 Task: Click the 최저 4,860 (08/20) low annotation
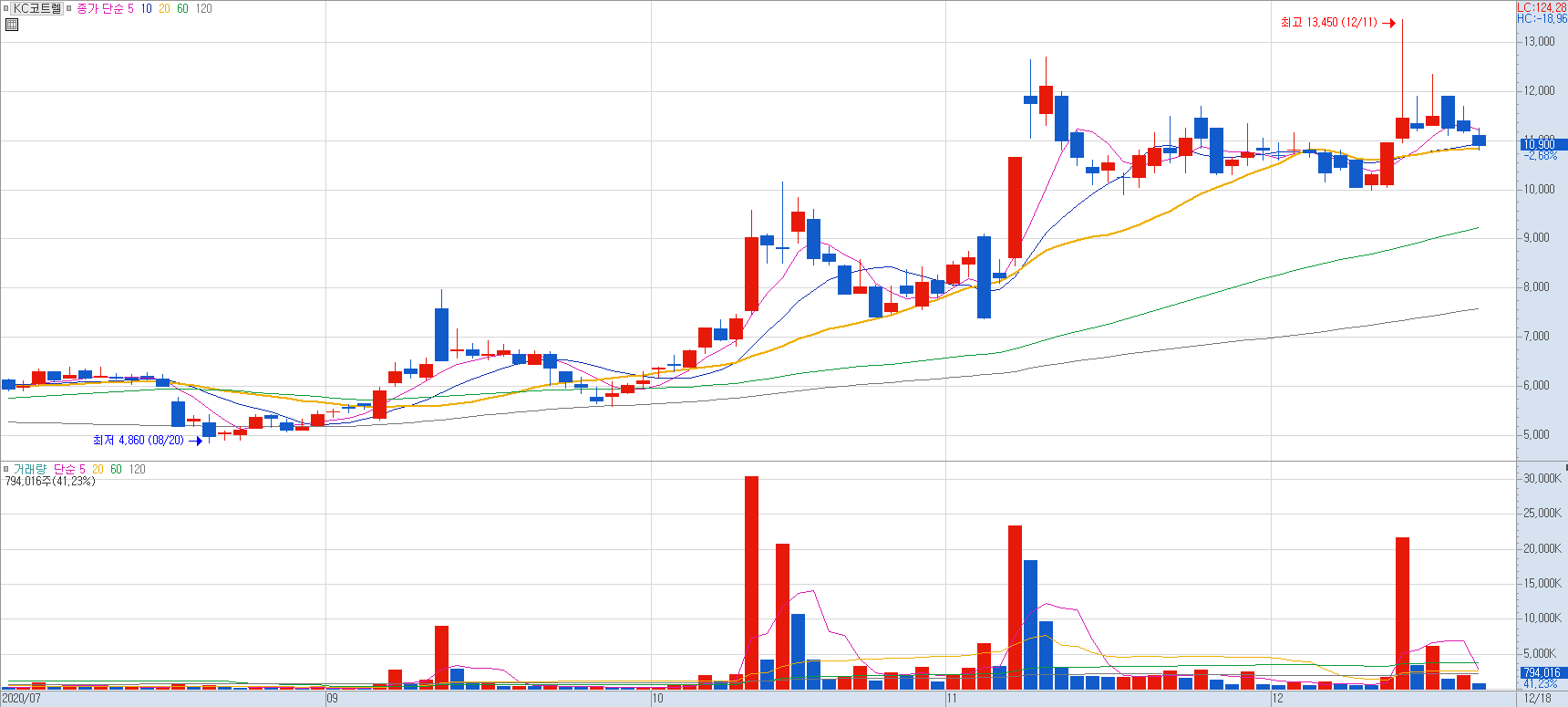tap(138, 440)
